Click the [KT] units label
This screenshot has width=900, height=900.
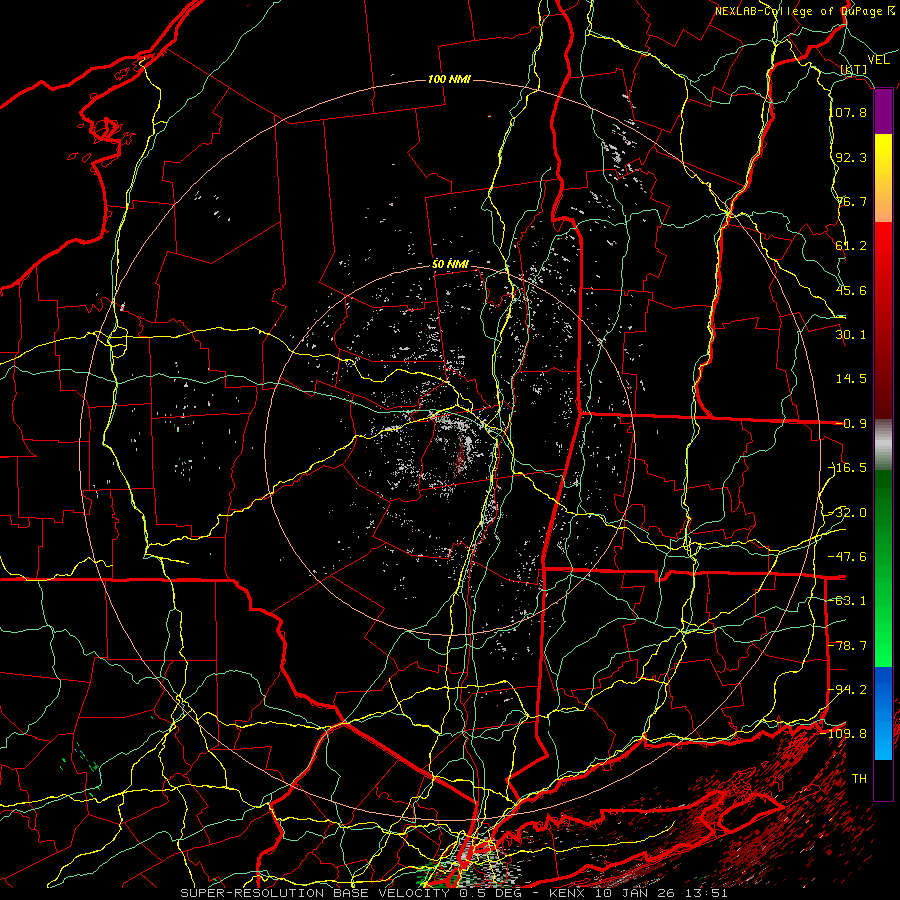[x=854, y=69]
